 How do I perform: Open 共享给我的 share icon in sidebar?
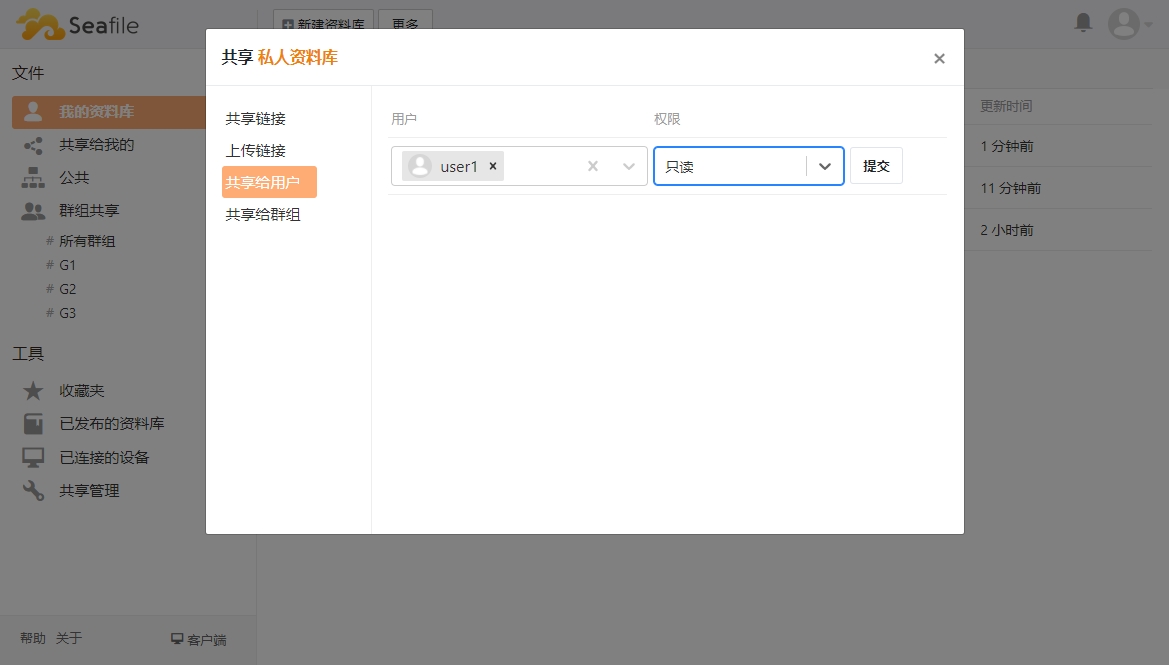point(34,146)
